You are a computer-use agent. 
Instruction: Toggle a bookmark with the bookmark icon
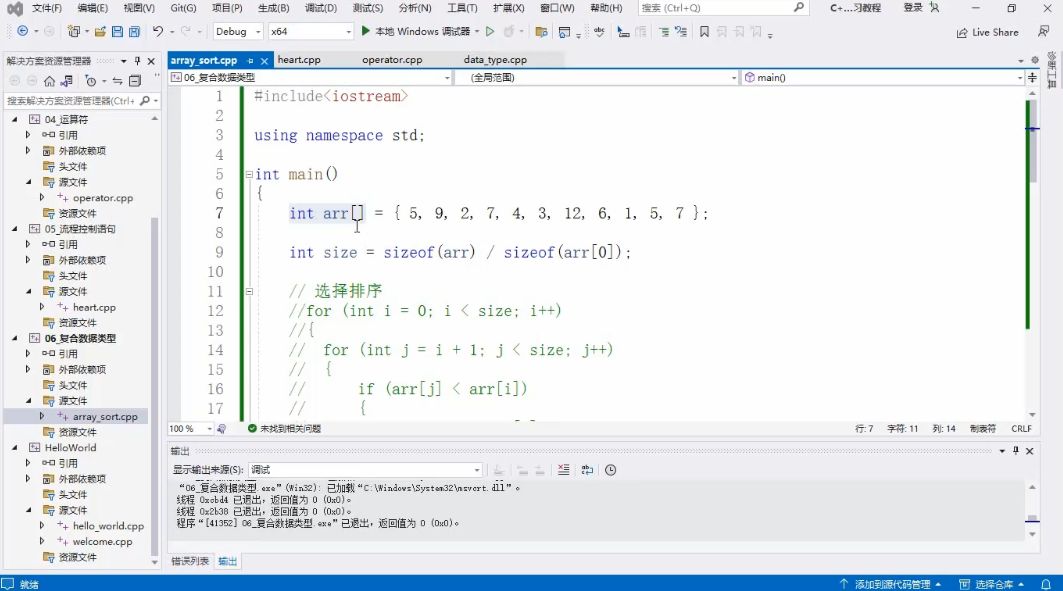pos(704,32)
